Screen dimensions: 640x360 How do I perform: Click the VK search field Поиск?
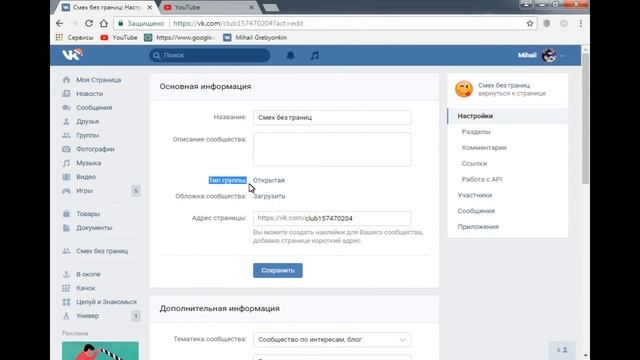point(209,55)
